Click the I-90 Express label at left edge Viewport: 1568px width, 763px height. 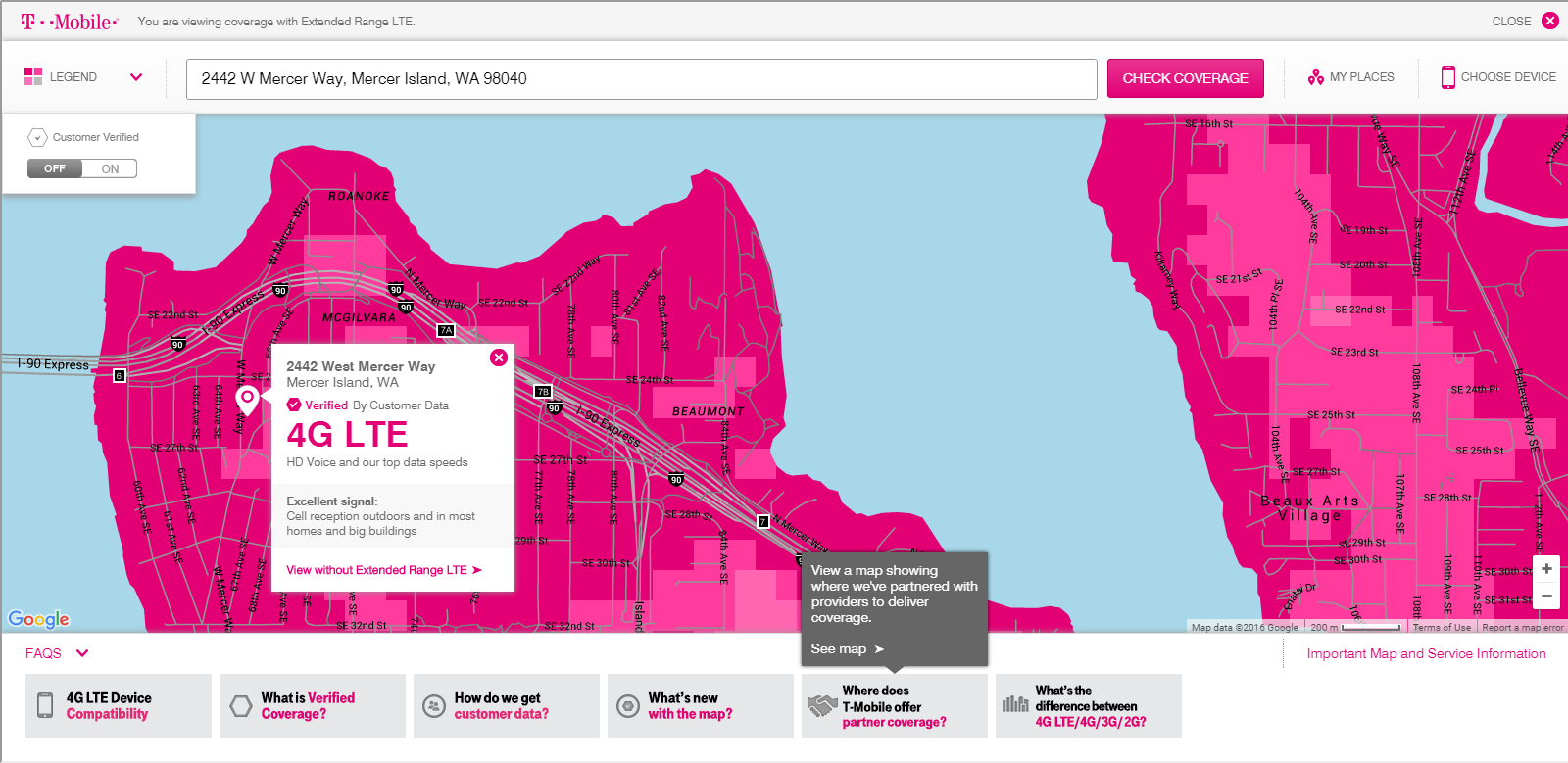coord(53,364)
